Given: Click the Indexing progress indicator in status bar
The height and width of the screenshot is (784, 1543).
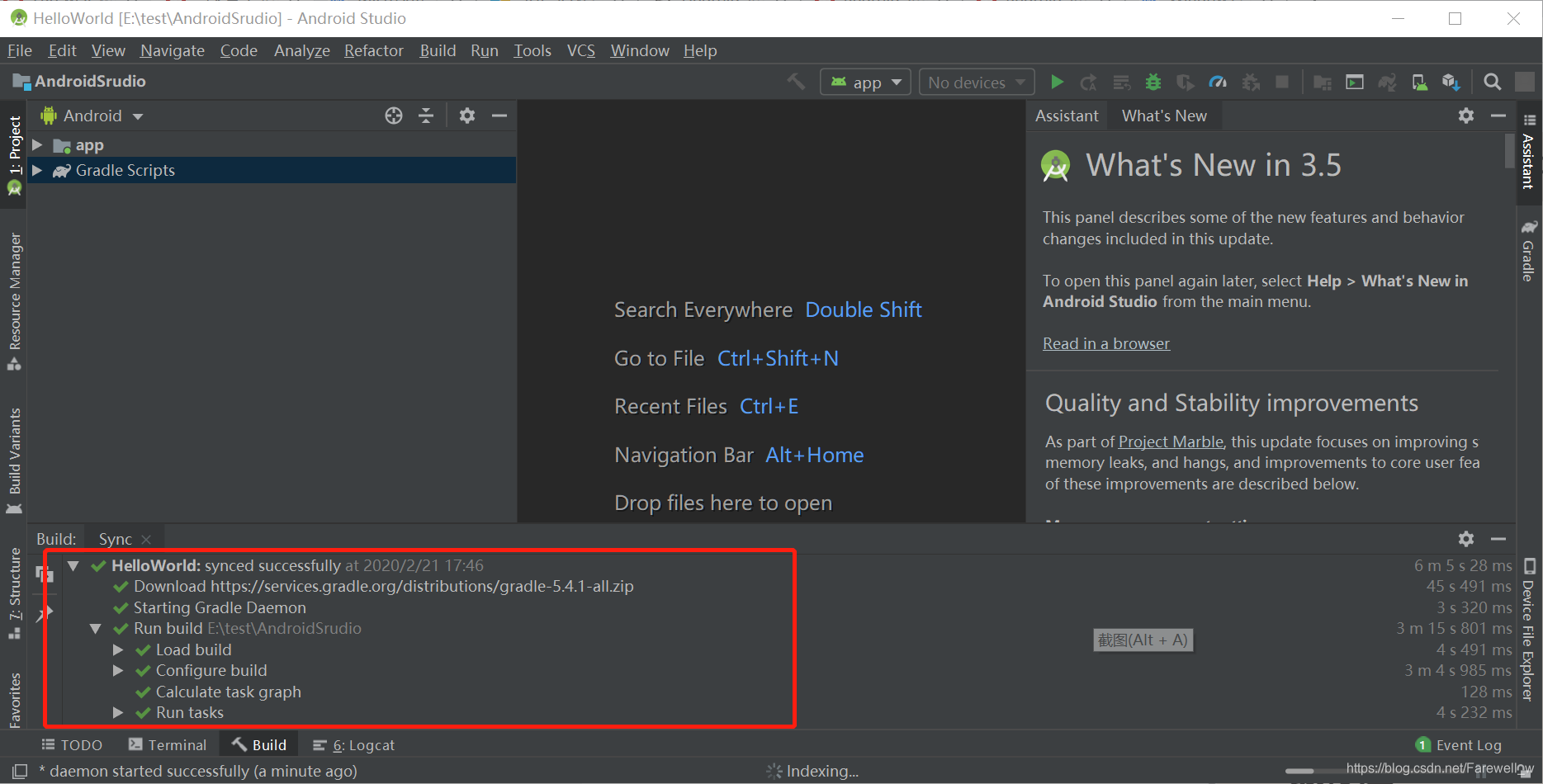Looking at the screenshot, I should (813, 772).
